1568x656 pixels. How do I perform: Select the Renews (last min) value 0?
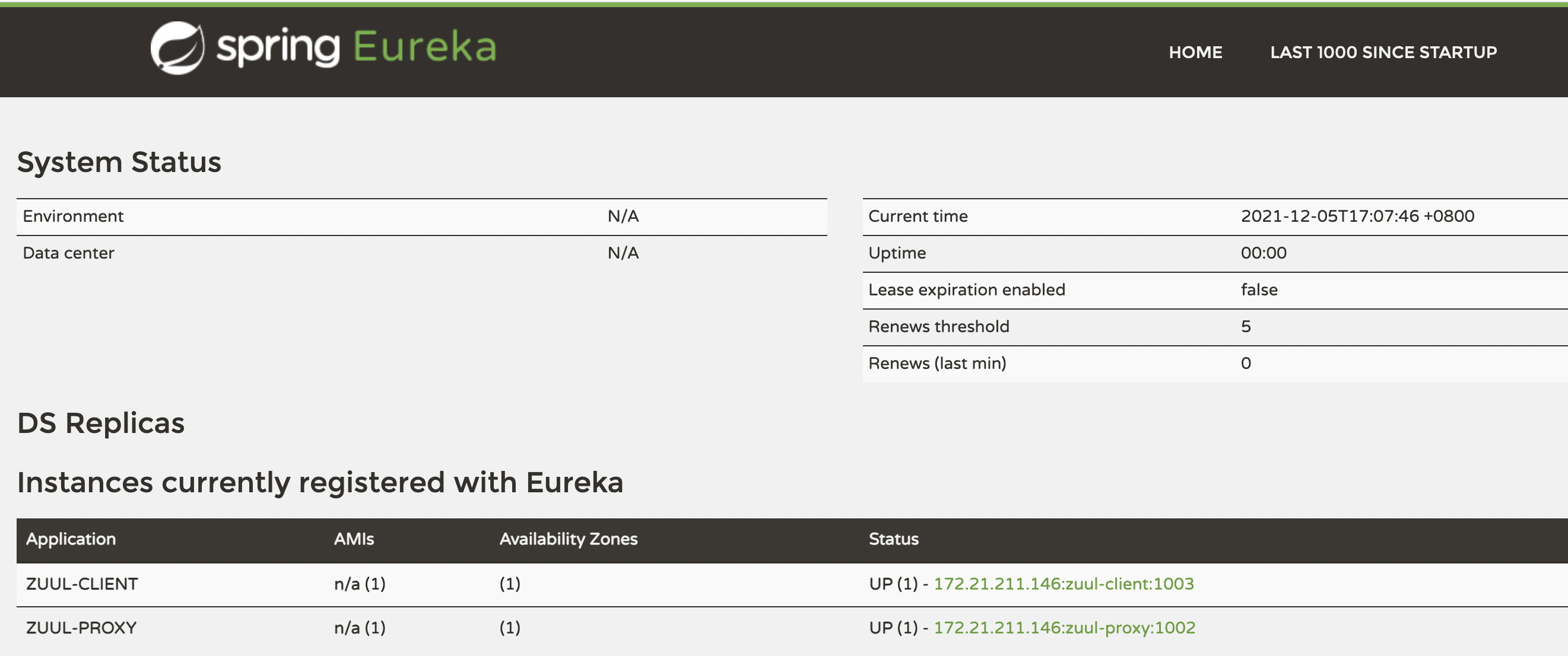coord(1246,364)
